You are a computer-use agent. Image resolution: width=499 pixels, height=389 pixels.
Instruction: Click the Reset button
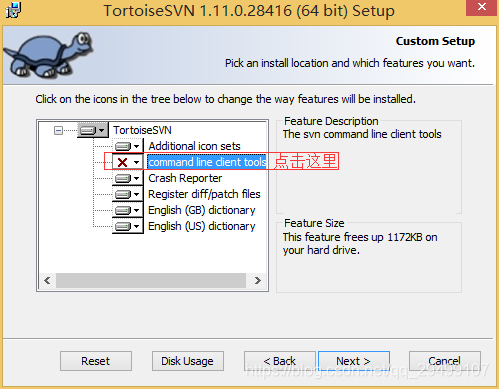(x=96, y=361)
